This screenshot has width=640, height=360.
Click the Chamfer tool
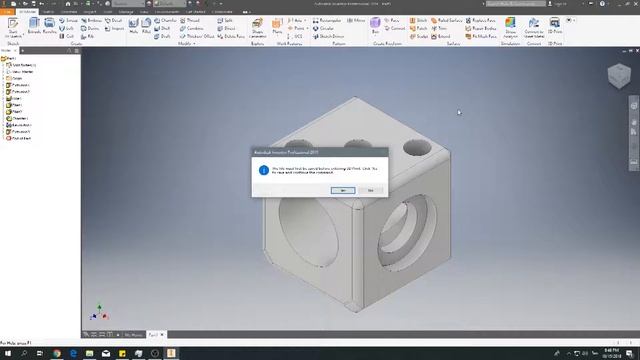165,20
